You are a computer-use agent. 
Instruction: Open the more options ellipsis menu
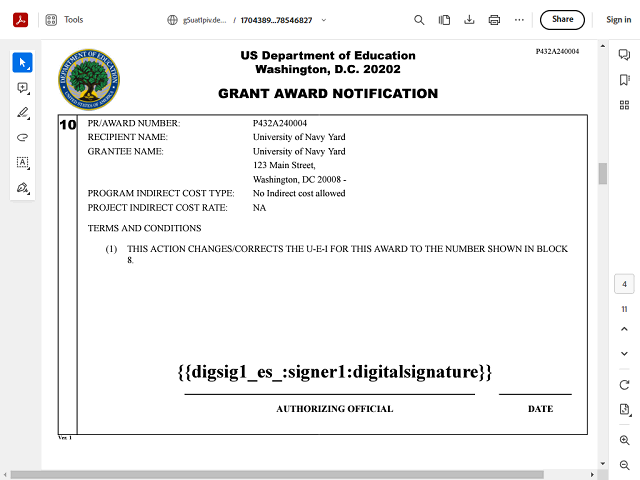[x=519, y=20]
